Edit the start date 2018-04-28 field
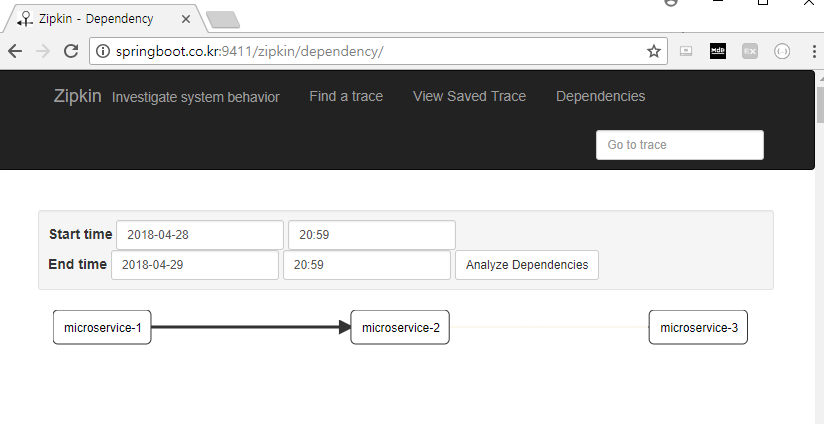This screenshot has width=824, height=424. click(x=200, y=235)
